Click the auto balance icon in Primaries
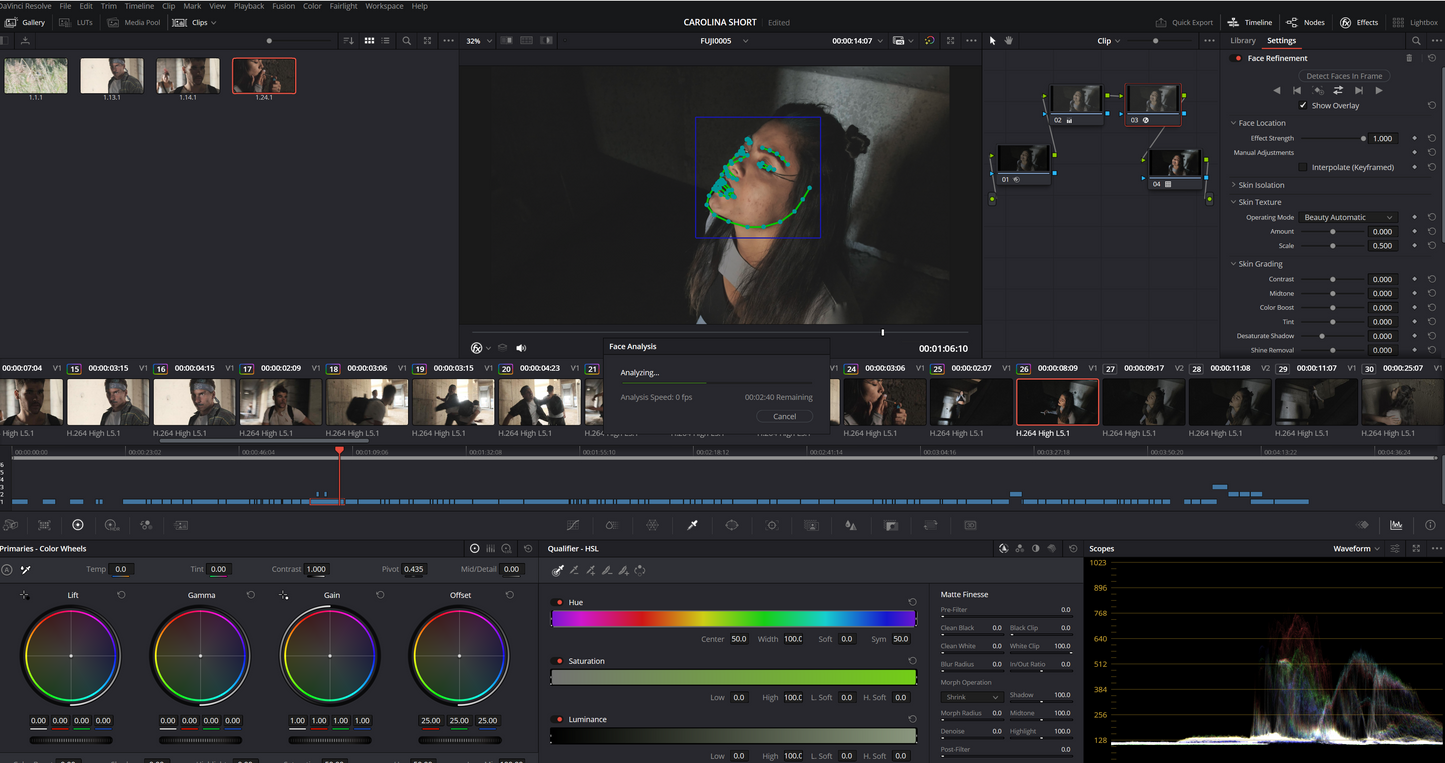 coord(7,570)
